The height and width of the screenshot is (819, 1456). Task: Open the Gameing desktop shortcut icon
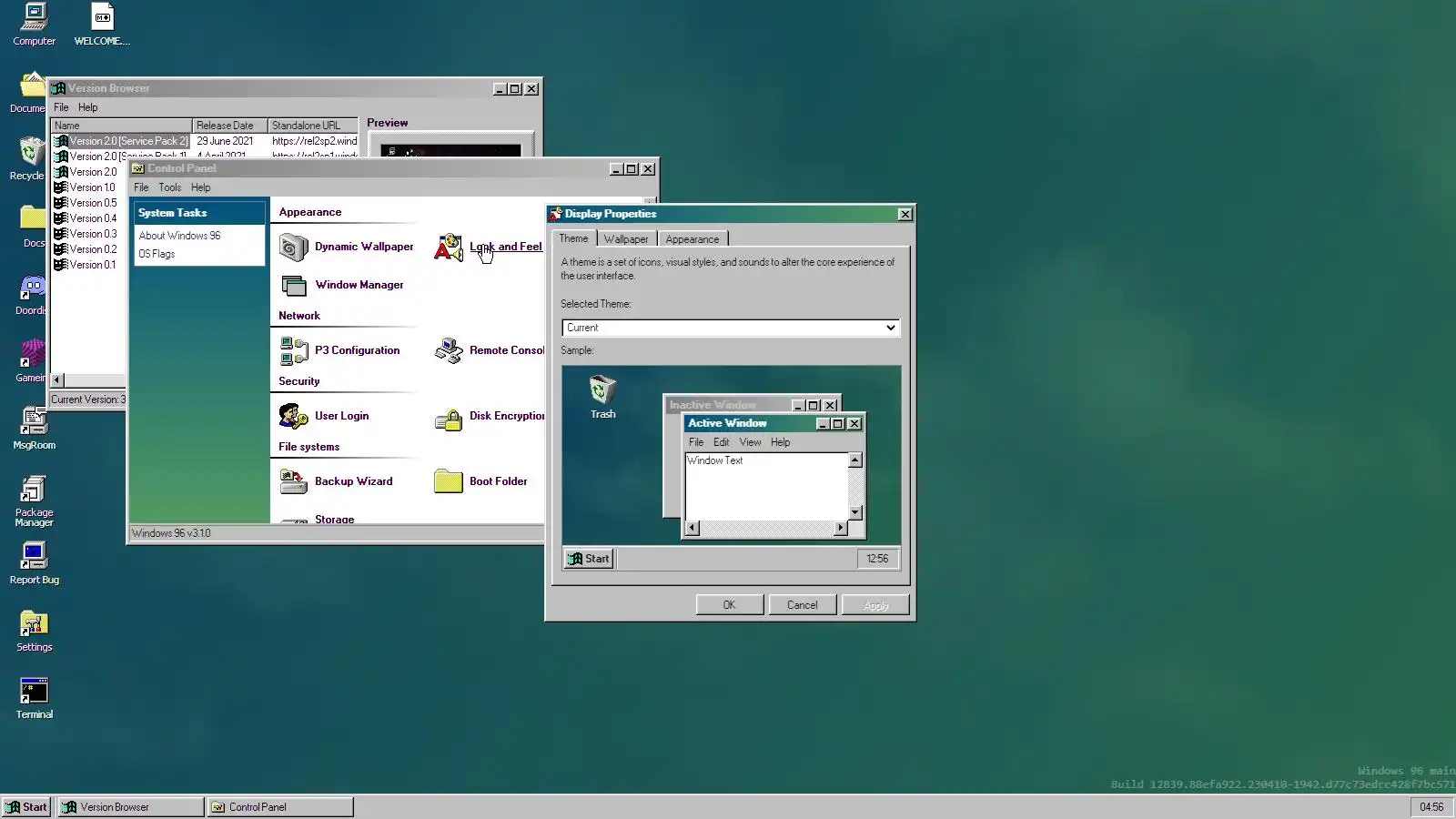pos(31,361)
